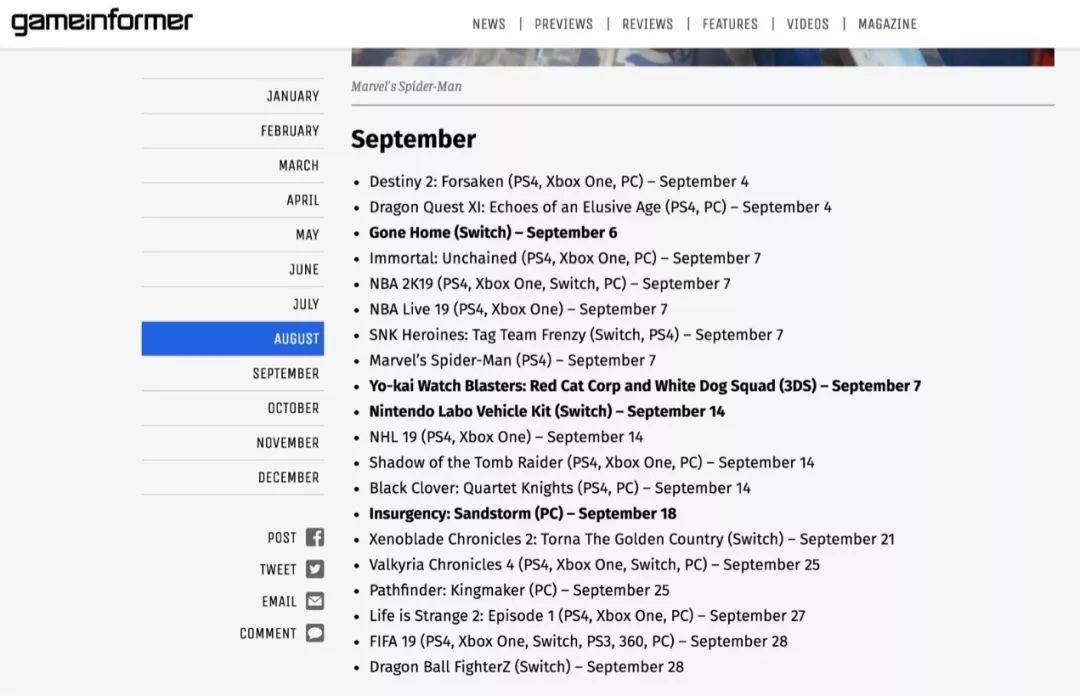The width and height of the screenshot is (1080, 696).
Task: Click the EMAIL share label
Action: tap(279, 602)
